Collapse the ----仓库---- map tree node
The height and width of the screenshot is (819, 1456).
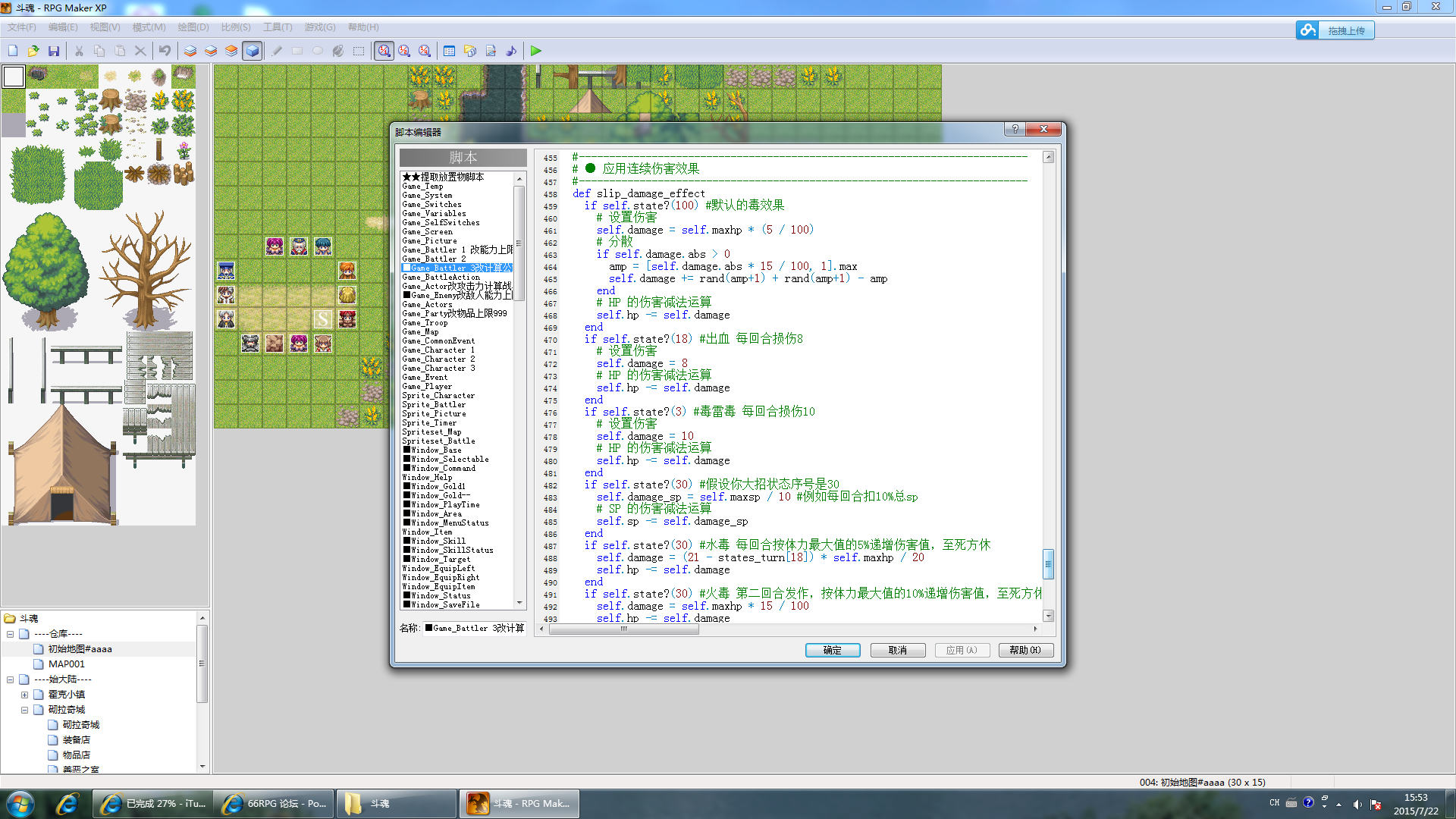(10, 634)
